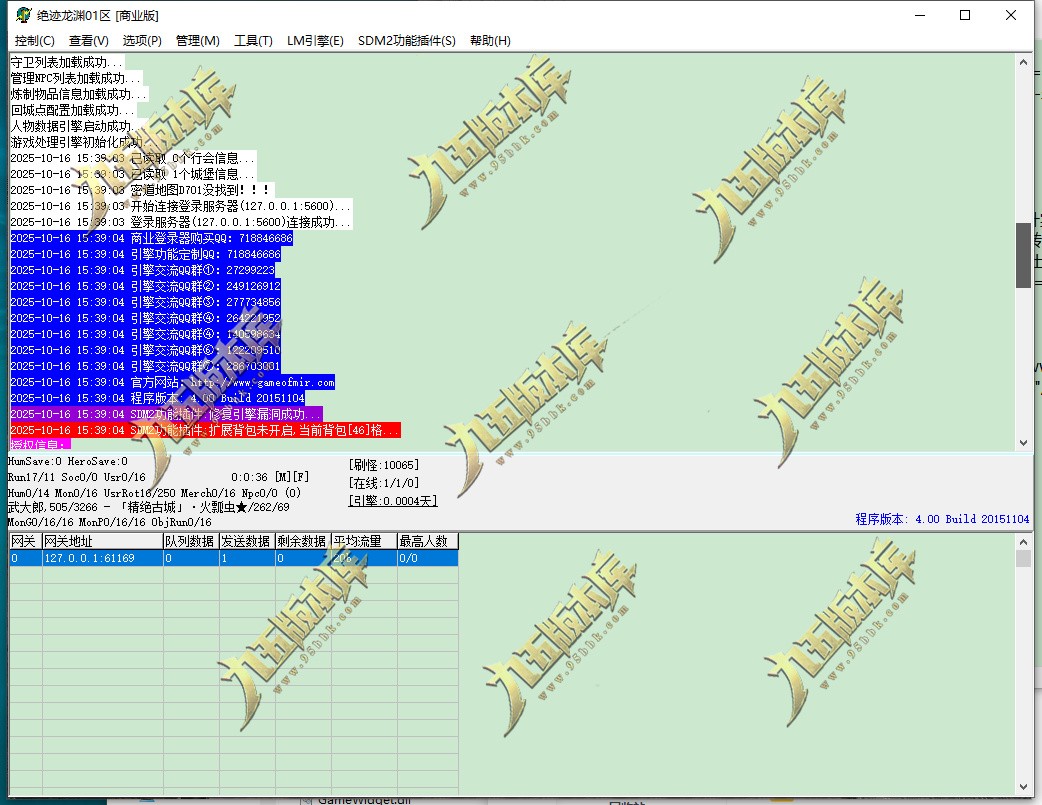Click red log line 扩展背包未开启
The image size is (1042, 805).
tap(205, 430)
